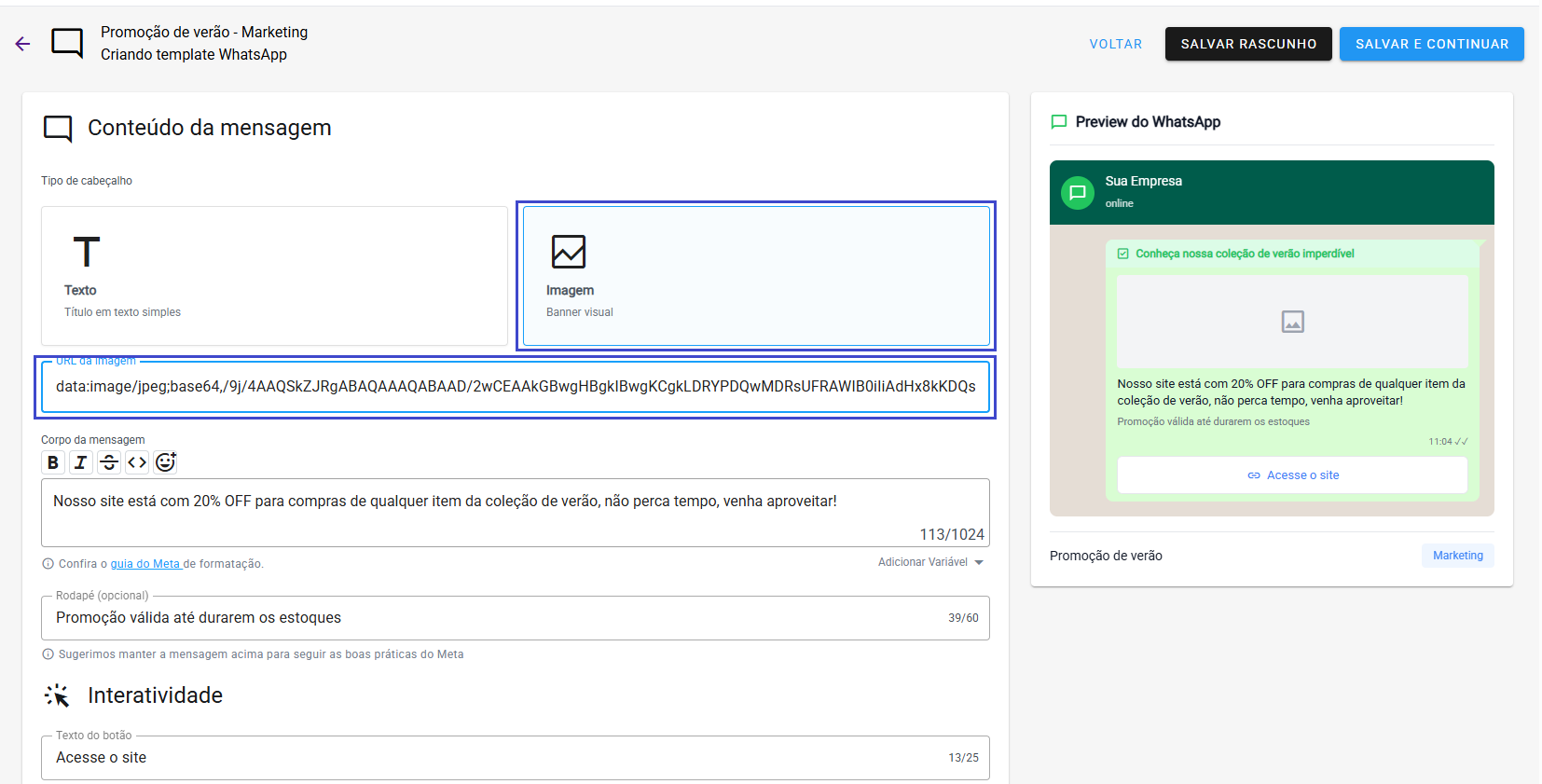Open the guia do Meta link
This screenshot has height=784, width=1542.
click(145, 564)
